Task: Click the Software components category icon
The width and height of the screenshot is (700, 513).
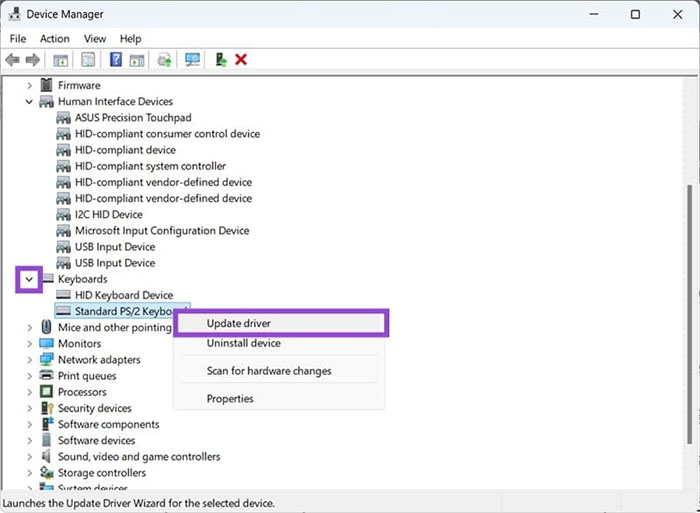Action: tap(47, 424)
